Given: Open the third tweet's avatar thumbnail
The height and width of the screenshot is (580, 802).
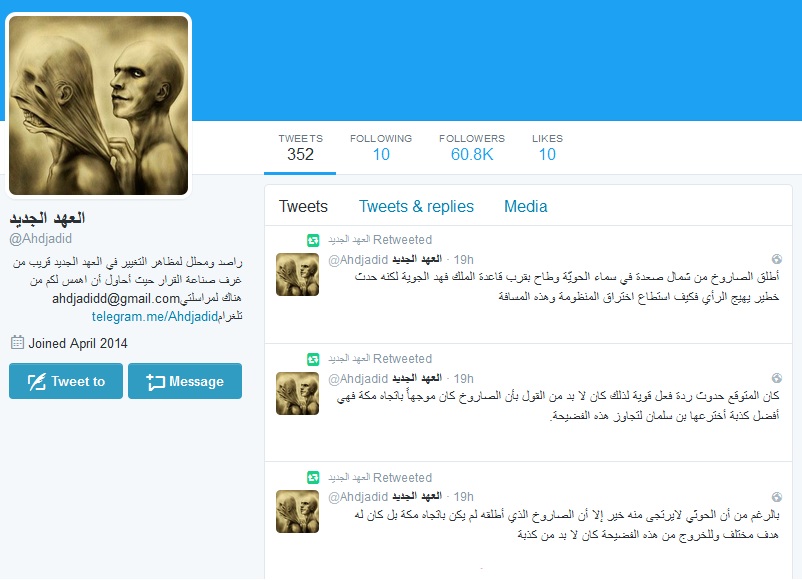Looking at the screenshot, I should click(297, 511).
